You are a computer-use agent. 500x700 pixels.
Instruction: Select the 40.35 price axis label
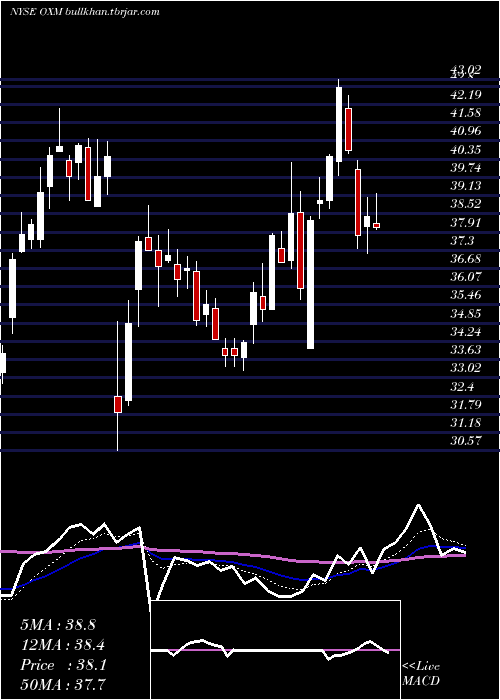[x=465, y=150]
